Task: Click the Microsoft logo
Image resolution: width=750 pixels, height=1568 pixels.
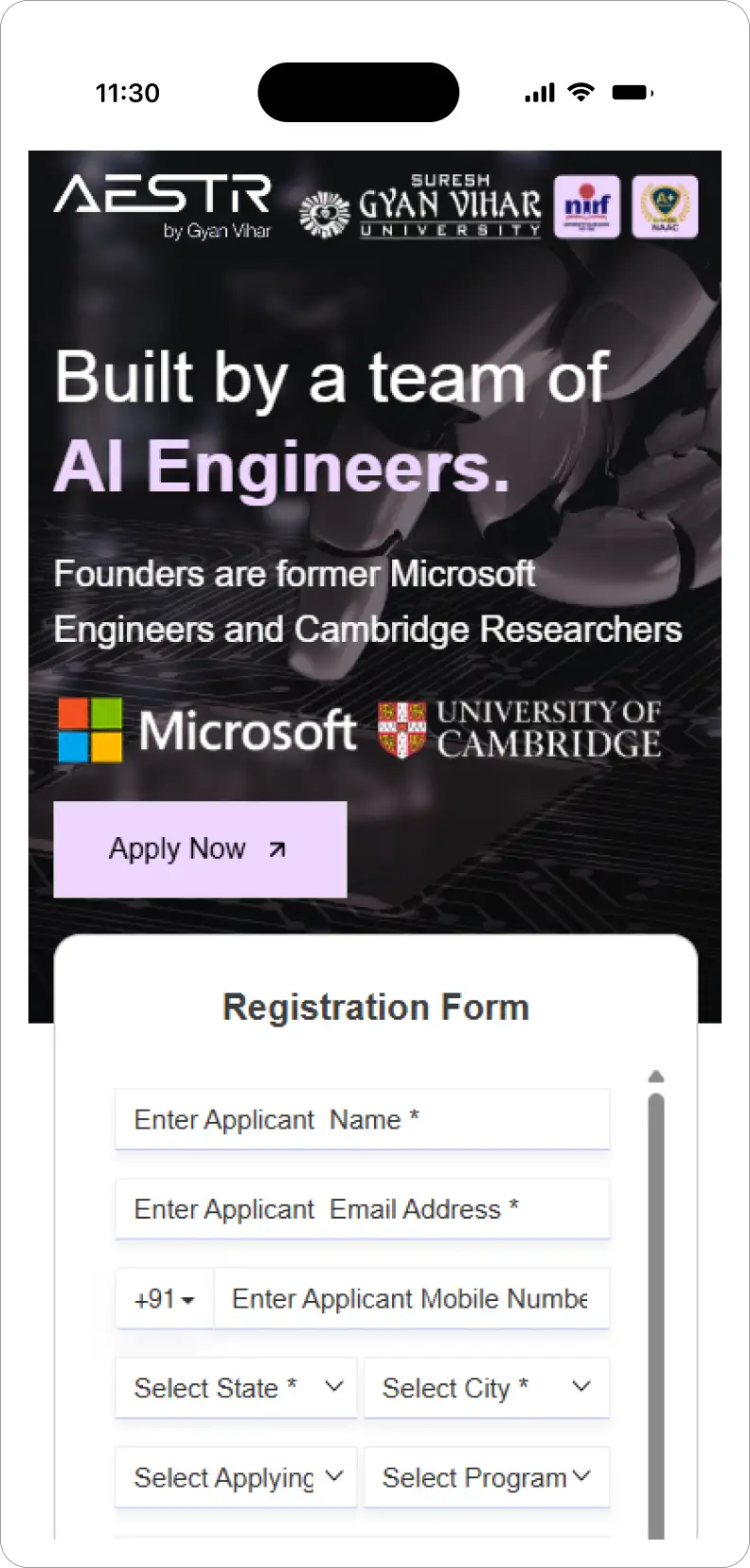Action: click(x=206, y=731)
